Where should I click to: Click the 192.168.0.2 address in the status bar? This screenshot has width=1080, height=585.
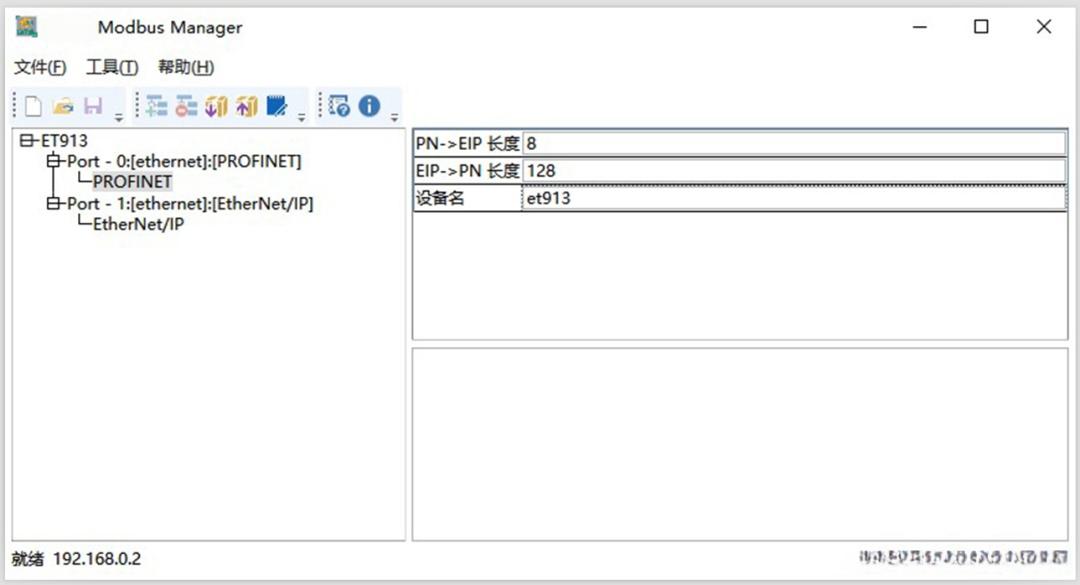(x=97, y=559)
